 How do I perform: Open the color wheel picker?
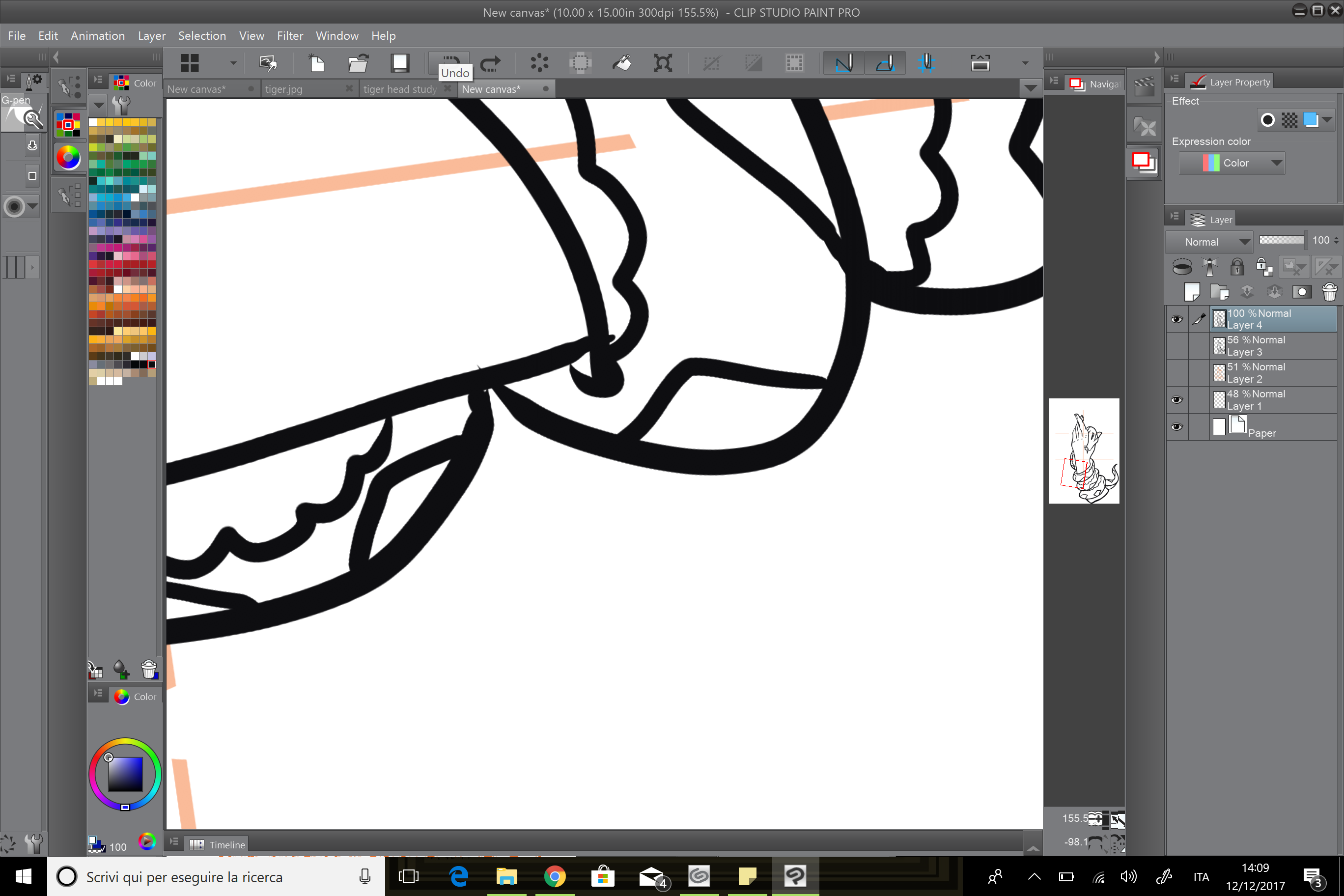click(x=68, y=158)
